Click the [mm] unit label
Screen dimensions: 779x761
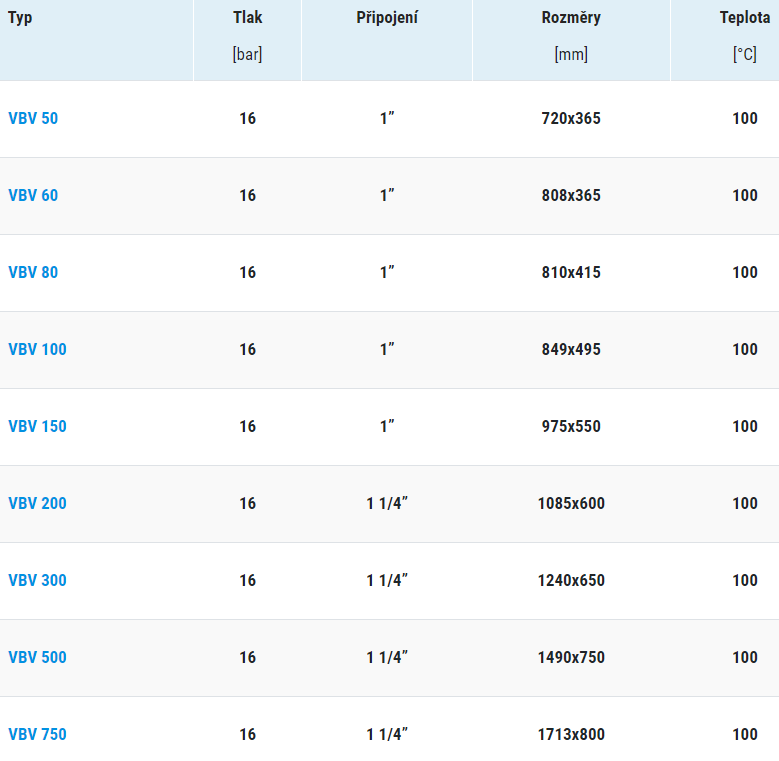[x=571, y=54]
